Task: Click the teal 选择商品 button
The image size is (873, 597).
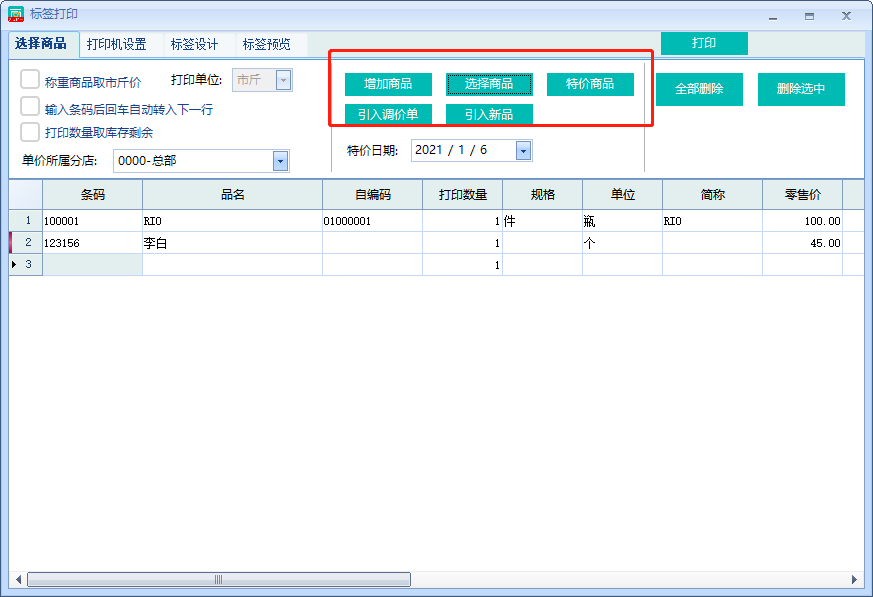Action: pyautogui.click(x=489, y=84)
